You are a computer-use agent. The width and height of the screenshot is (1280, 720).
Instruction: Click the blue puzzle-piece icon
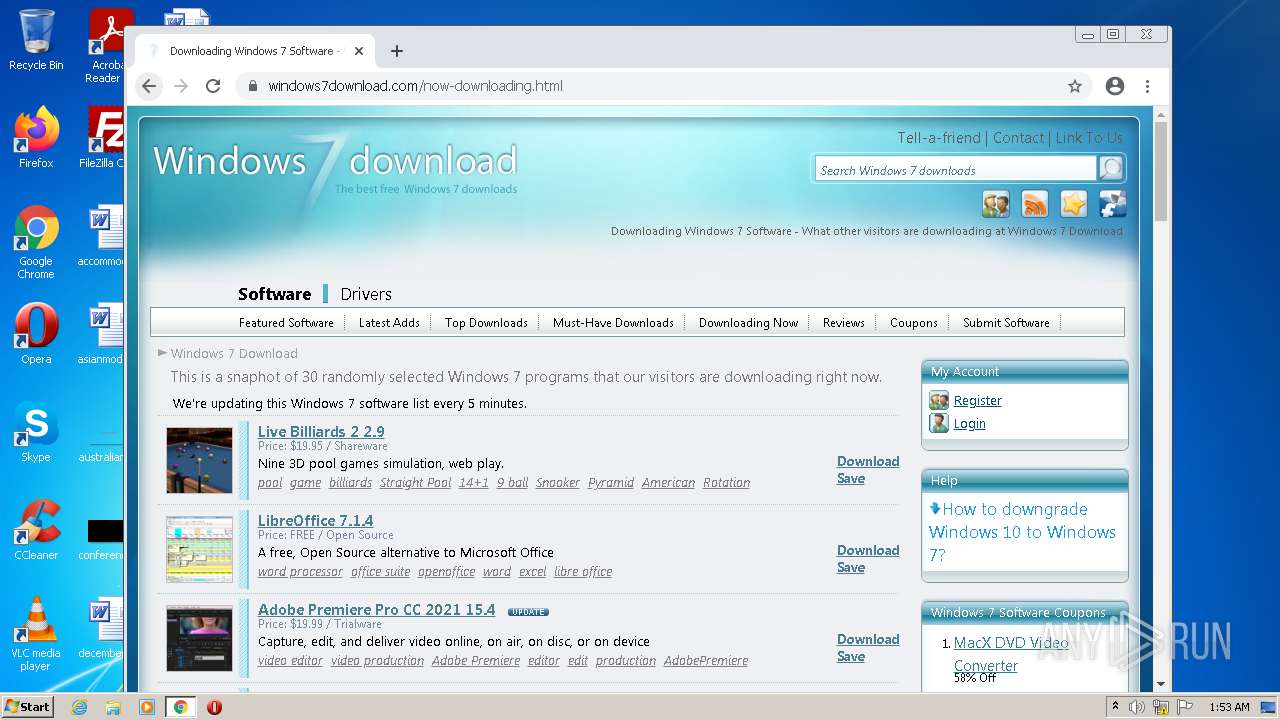click(x=1113, y=204)
